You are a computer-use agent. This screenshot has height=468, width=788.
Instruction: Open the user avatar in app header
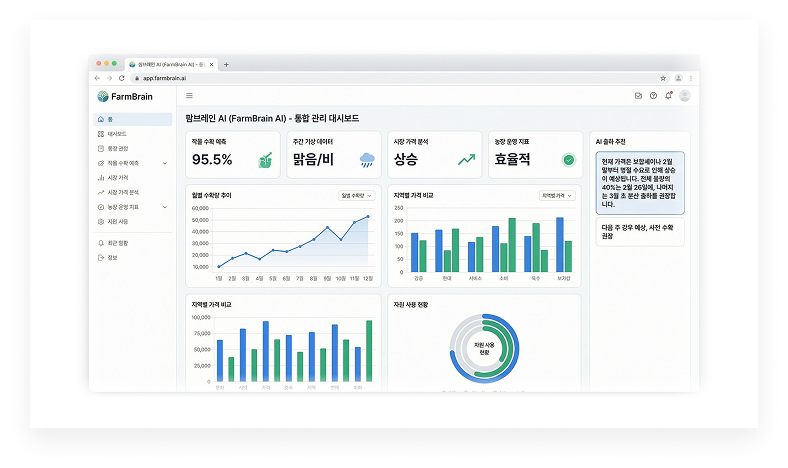tap(684, 96)
